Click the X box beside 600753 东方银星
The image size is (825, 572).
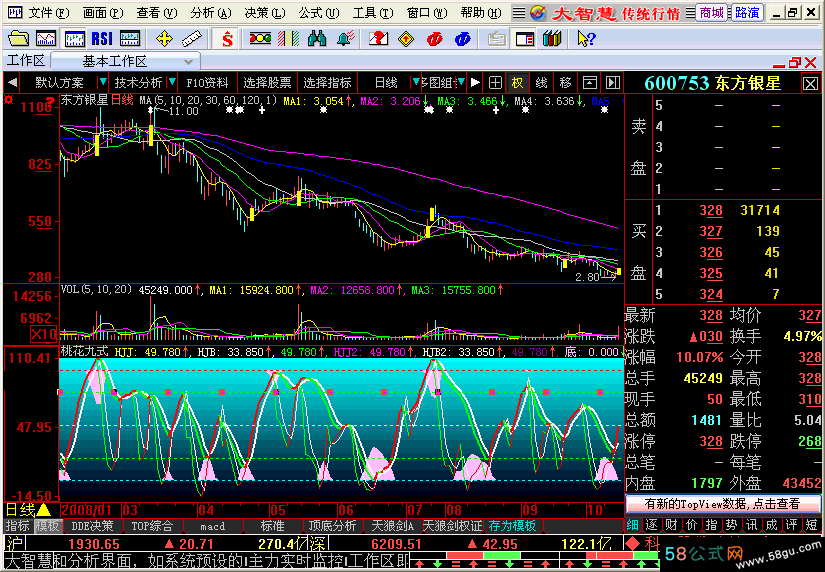tap(810, 83)
